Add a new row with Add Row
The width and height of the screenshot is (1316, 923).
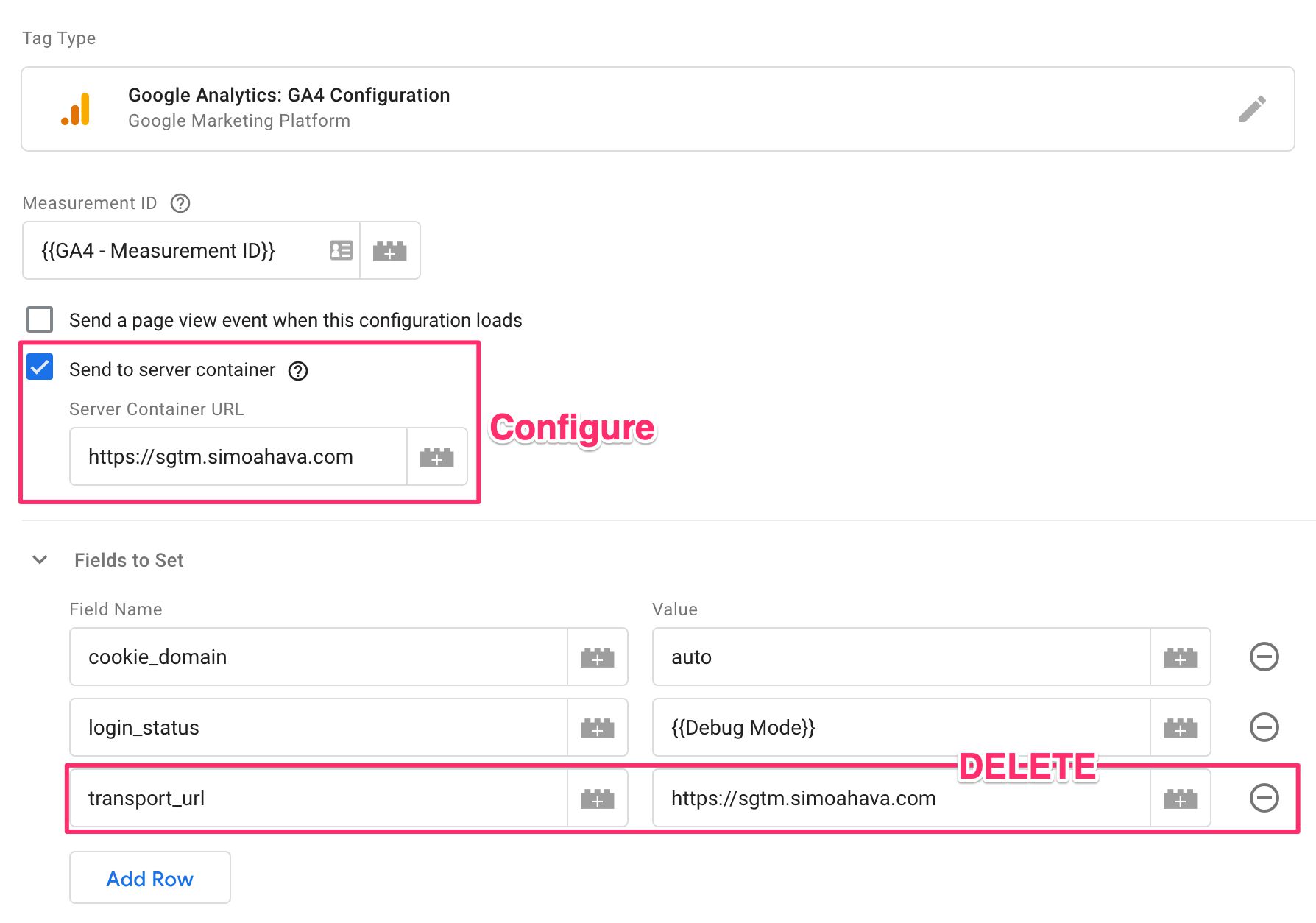pyautogui.click(x=150, y=877)
